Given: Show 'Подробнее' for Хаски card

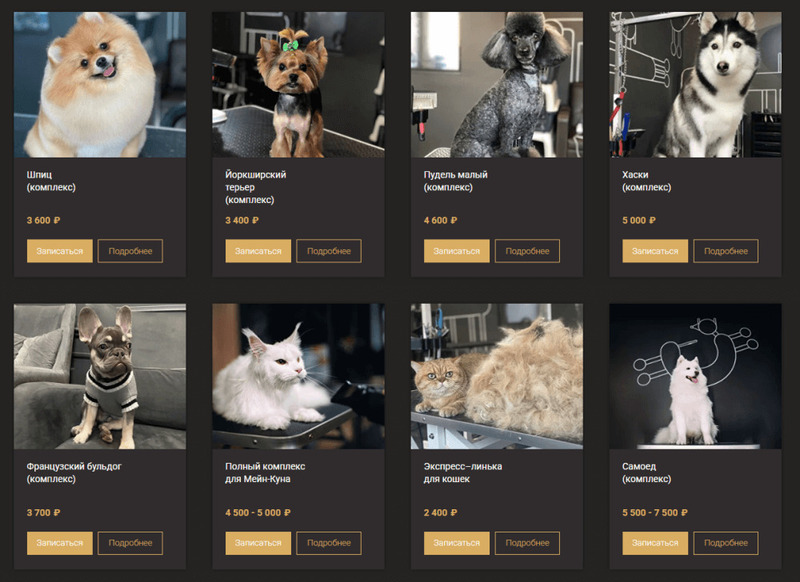Looking at the screenshot, I should (726, 251).
